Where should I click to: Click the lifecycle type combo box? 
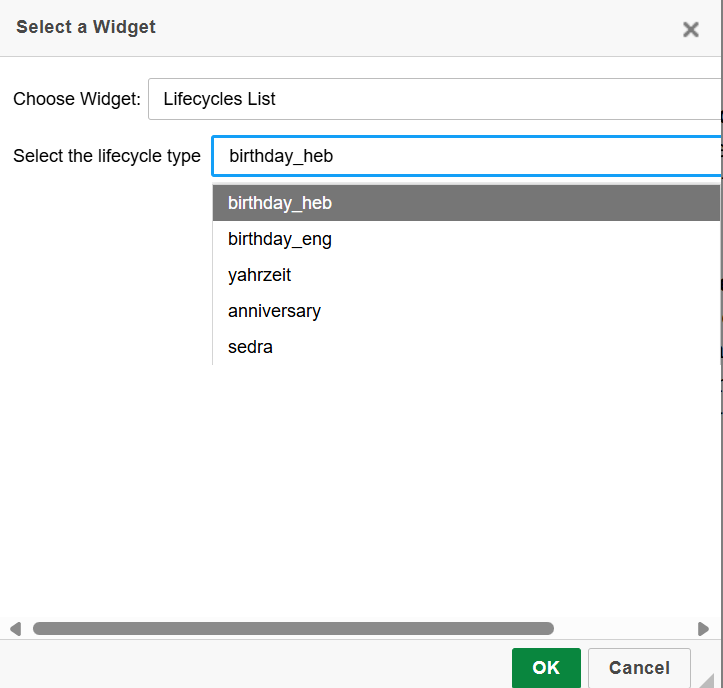click(x=466, y=156)
